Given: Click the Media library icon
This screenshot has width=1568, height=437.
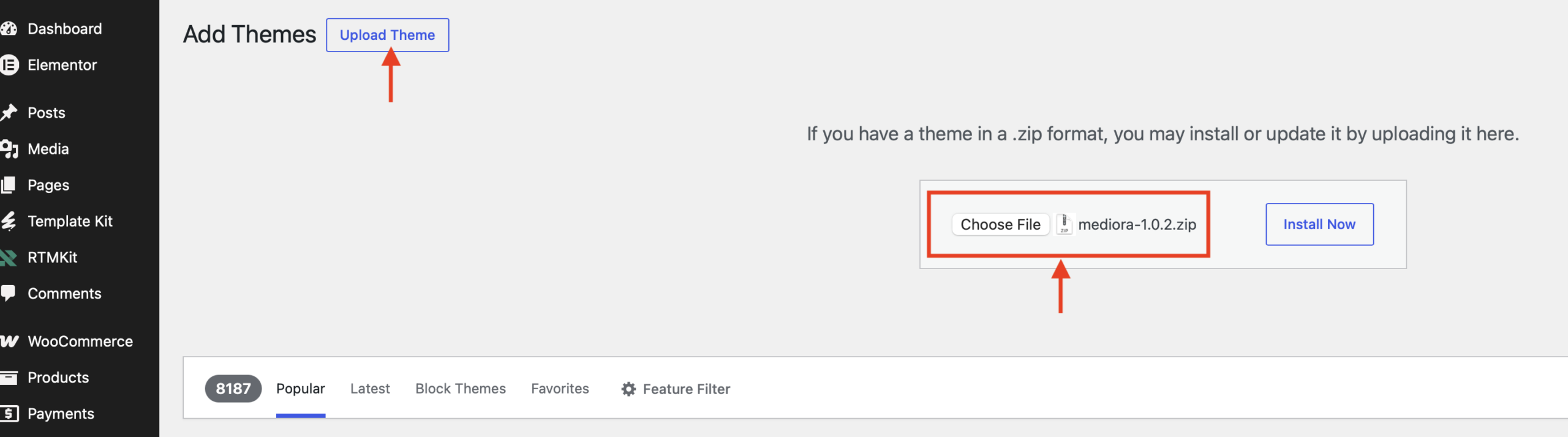Looking at the screenshot, I should tap(9, 149).
